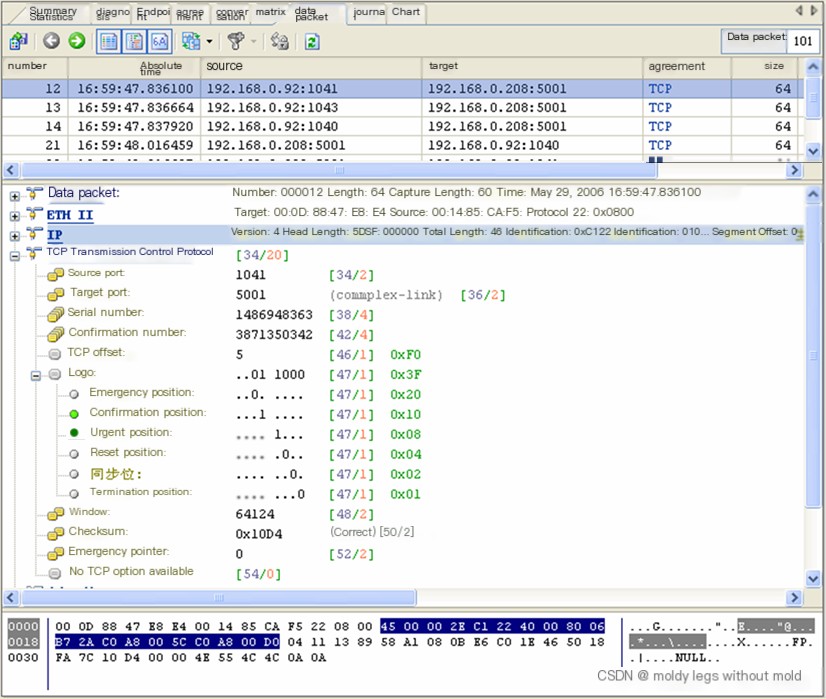
Task: Select the Window field icon
Action: click(55, 514)
